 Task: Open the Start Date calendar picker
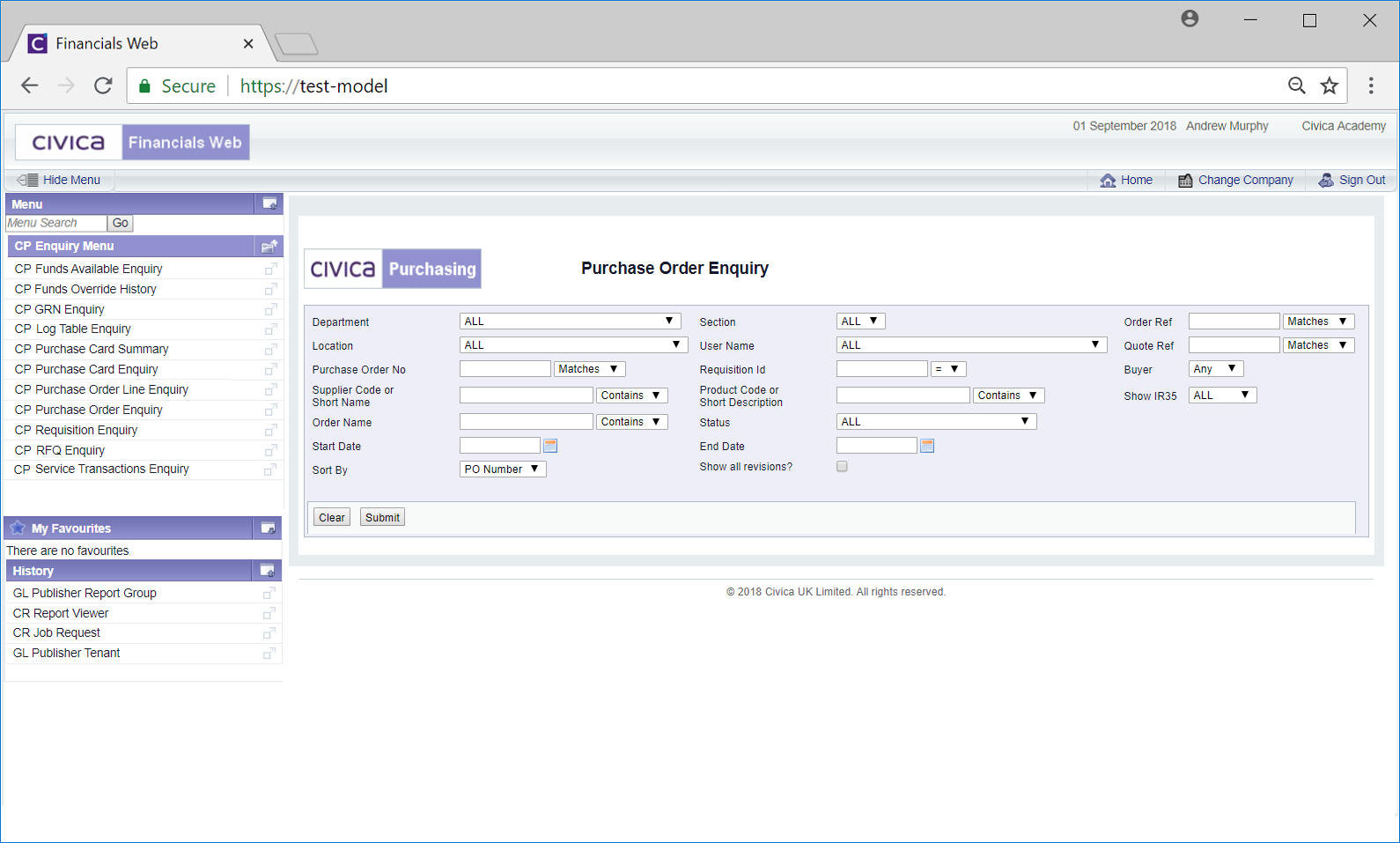click(550, 446)
